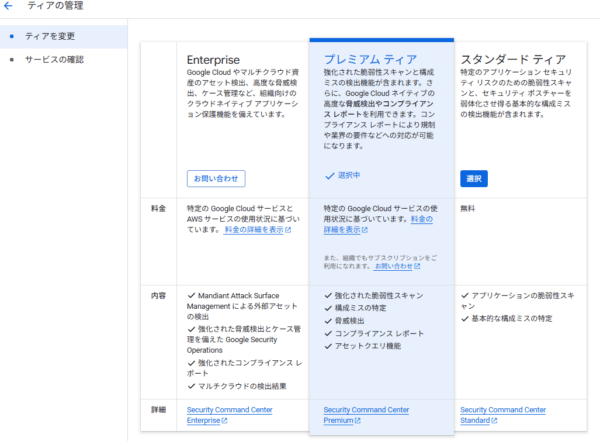Click the 内容 row label

tap(158, 296)
